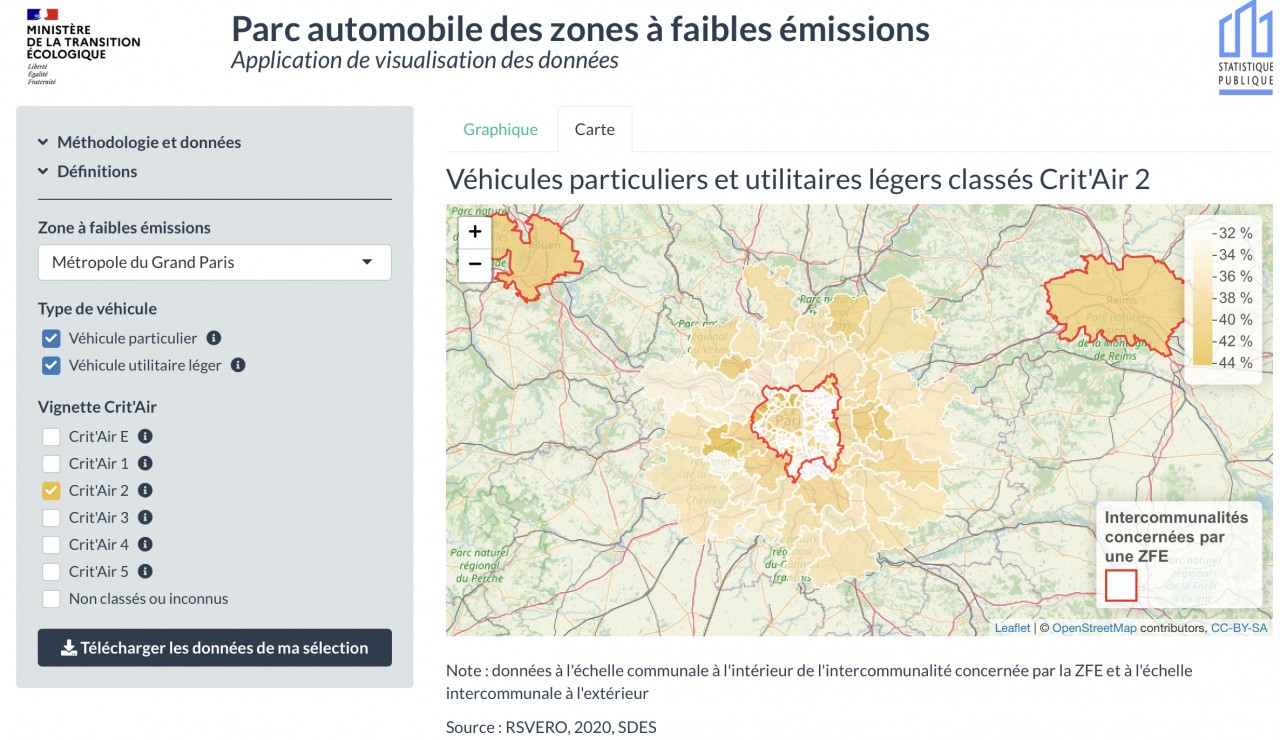
Task: Click the info icon next to Véhicule particulier
Action: point(214,338)
